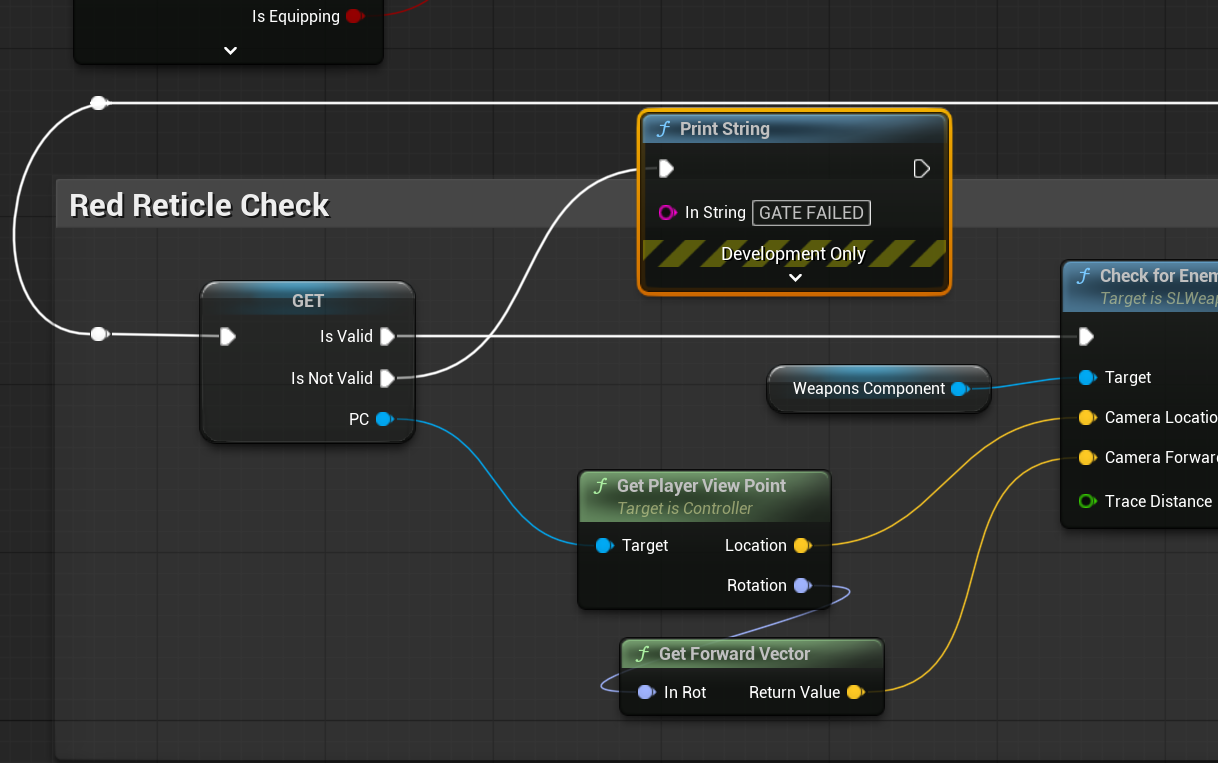Click the Is Valid execution pin

pos(387,336)
